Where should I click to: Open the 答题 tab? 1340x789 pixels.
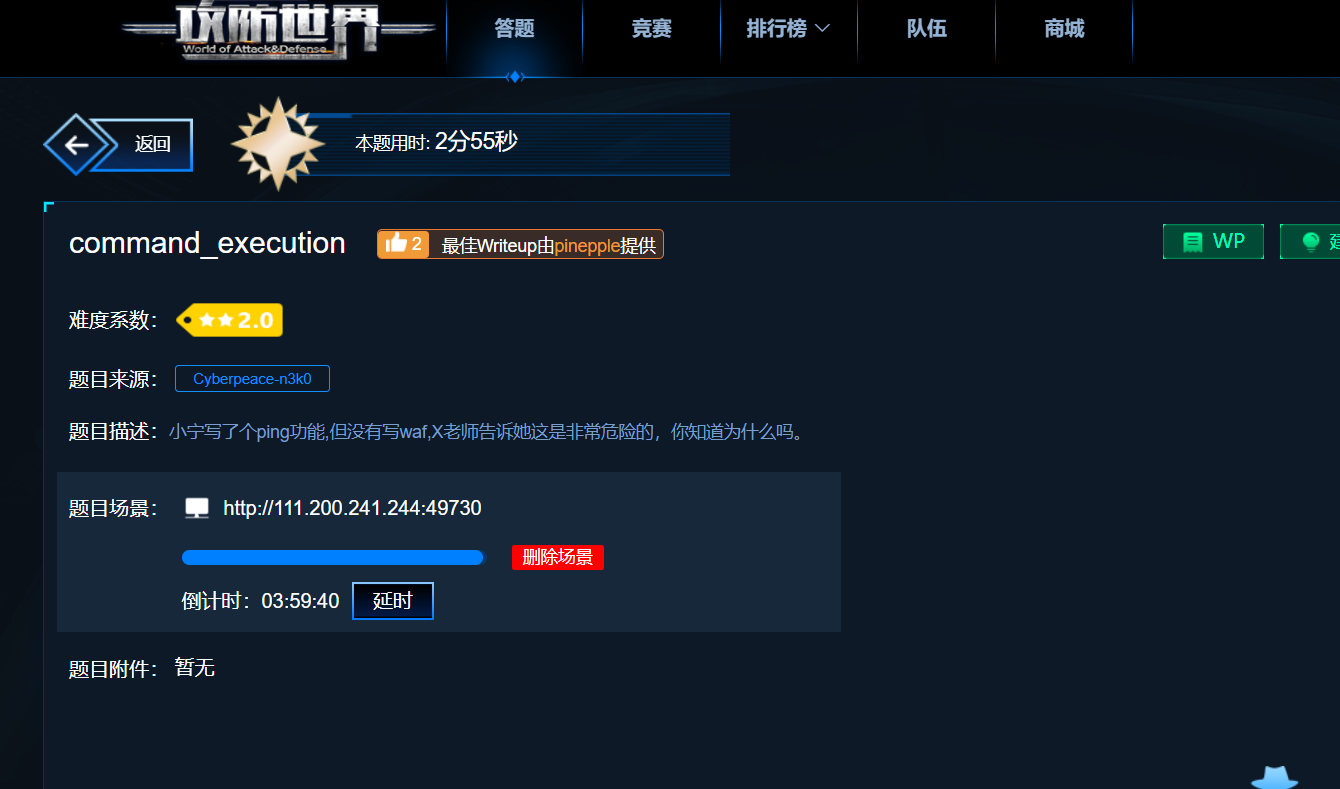(514, 29)
